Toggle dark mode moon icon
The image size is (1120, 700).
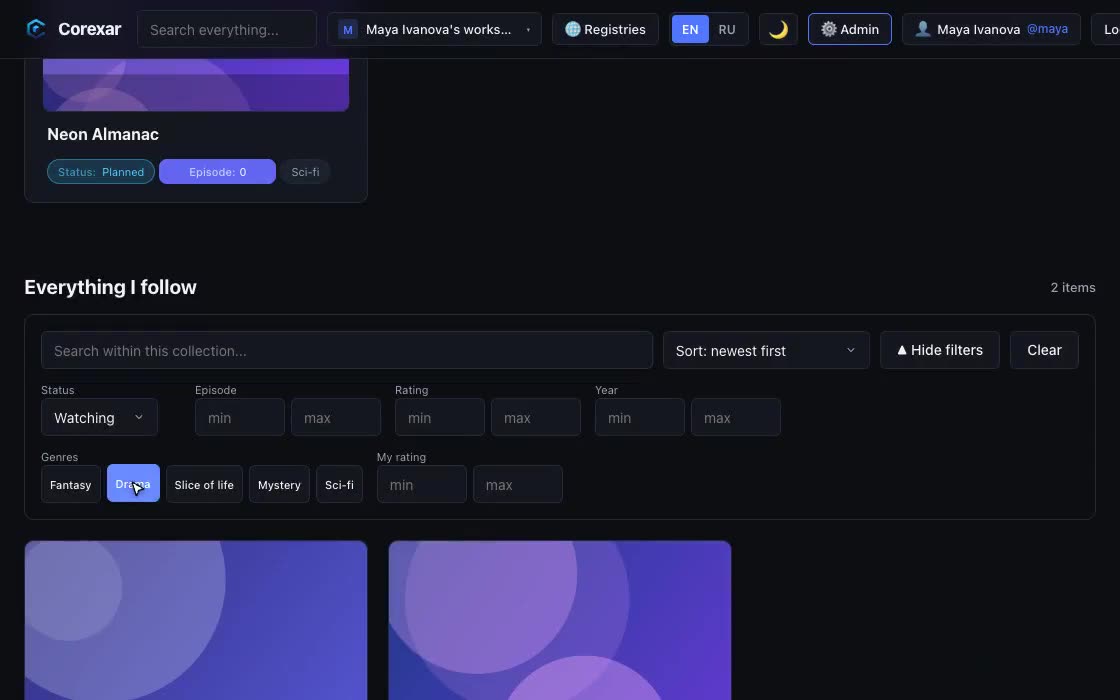tap(778, 29)
